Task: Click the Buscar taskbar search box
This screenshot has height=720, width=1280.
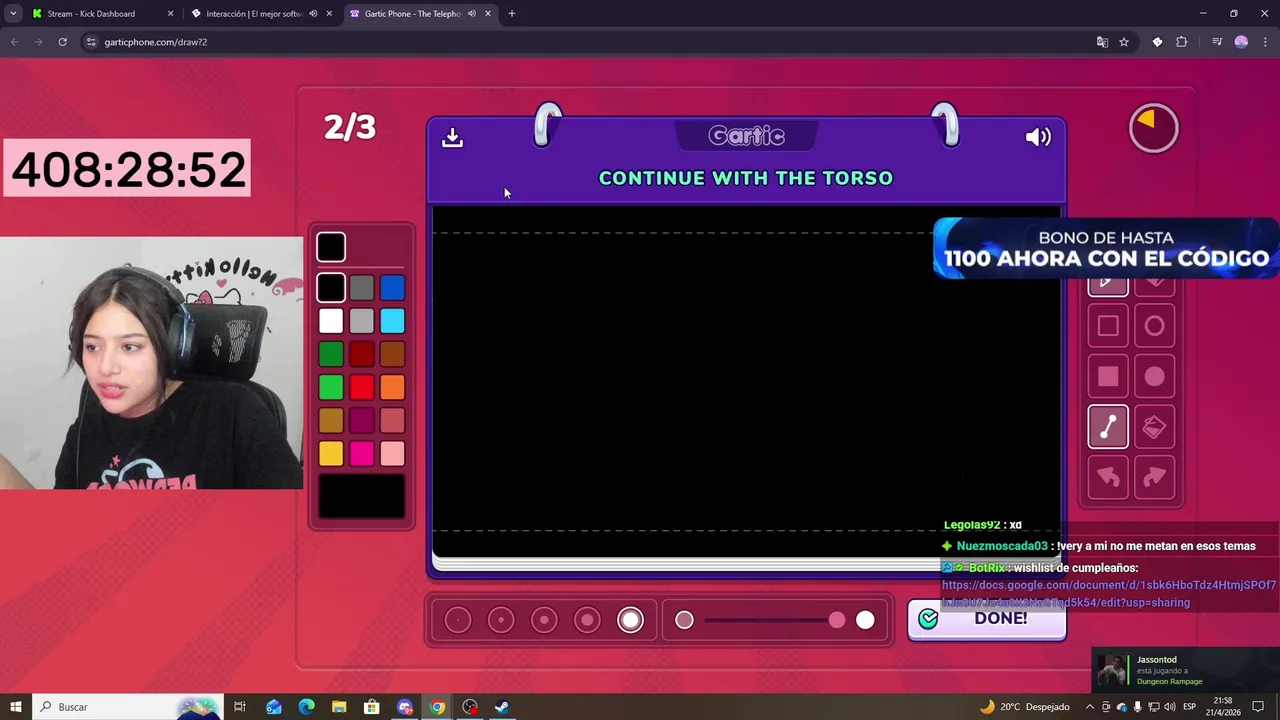Action: point(128,707)
